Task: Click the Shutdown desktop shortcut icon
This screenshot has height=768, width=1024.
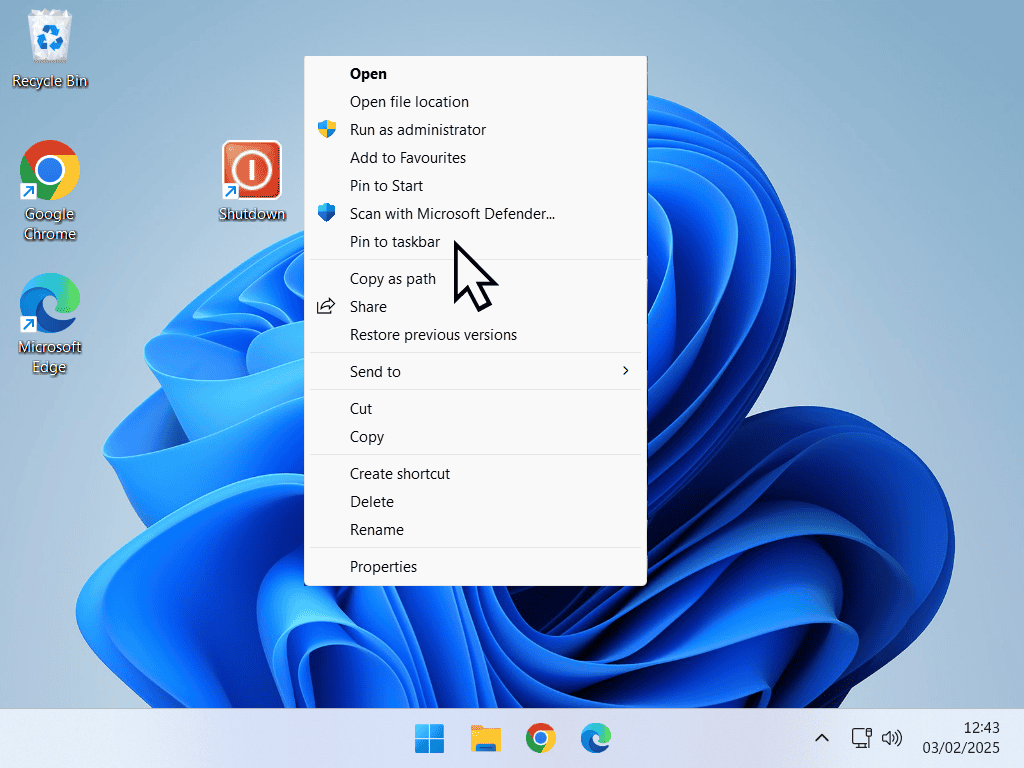Action: [x=252, y=170]
